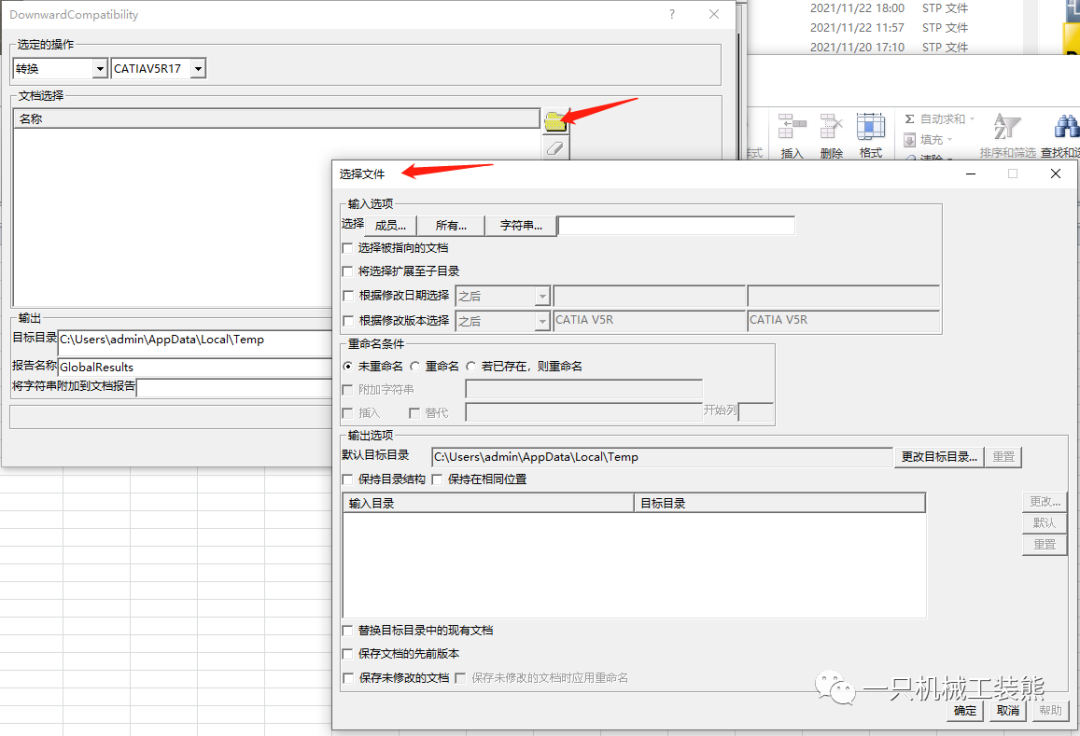Click the 成员... button
Screen dimensions: 1080x736
pyautogui.click(x=391, y=226)
